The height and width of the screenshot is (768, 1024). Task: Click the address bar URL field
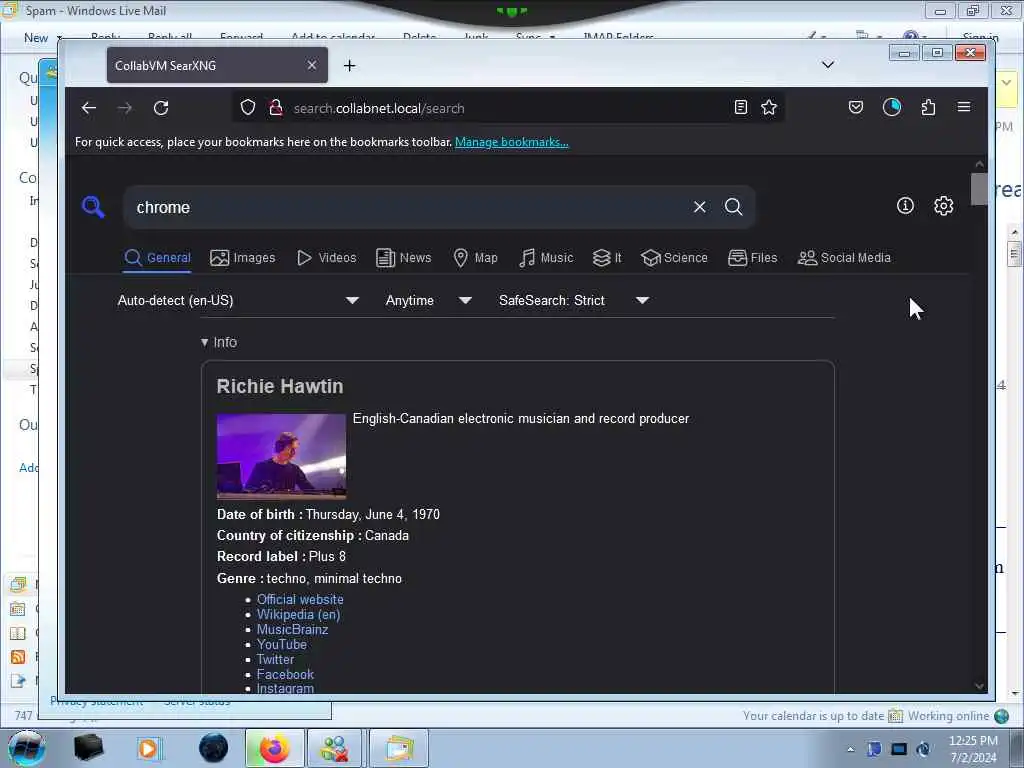(509, 108)
